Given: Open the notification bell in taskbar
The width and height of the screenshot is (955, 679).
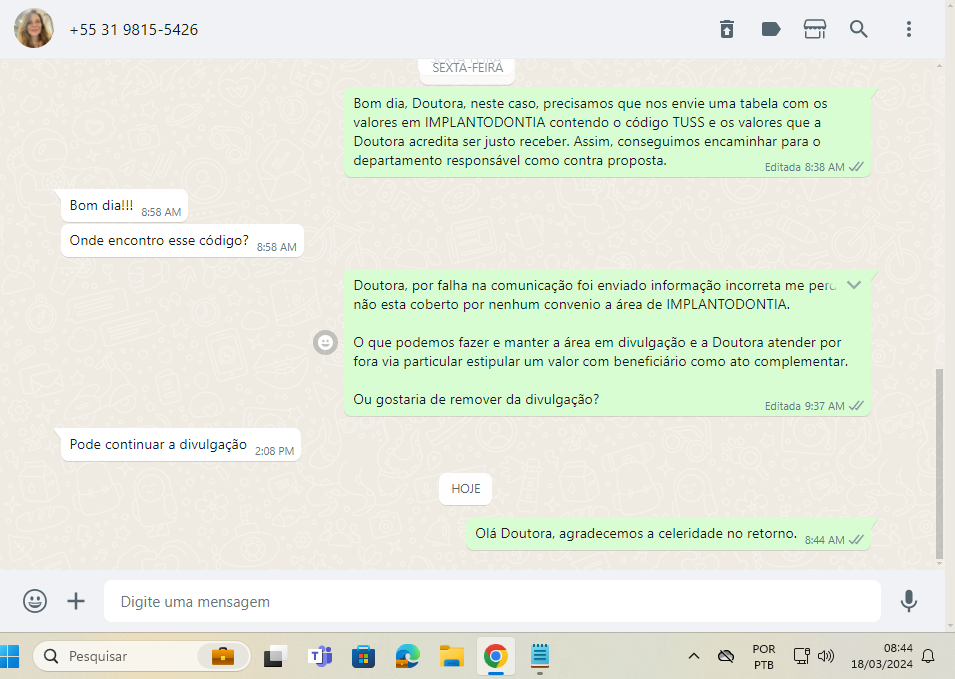Looking at the screenshot, I should (928, 656).
